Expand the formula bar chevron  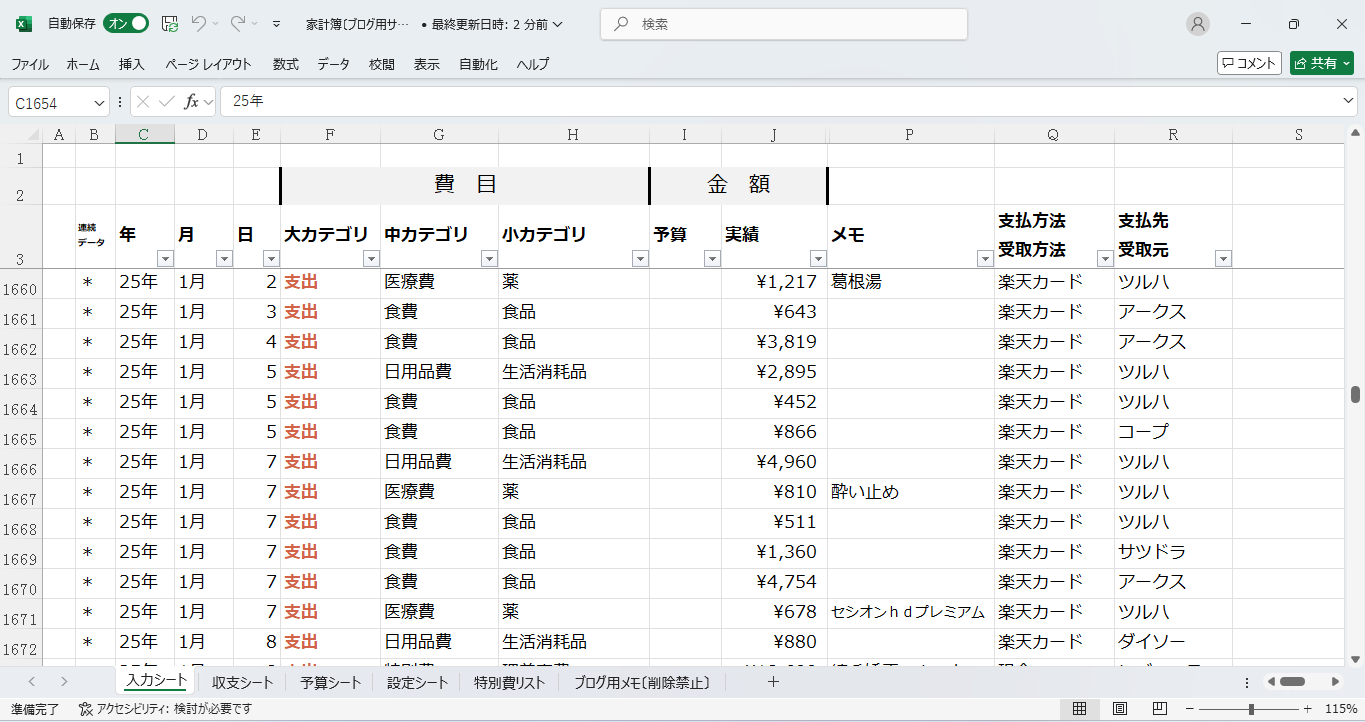click(x=1348, y=102)
